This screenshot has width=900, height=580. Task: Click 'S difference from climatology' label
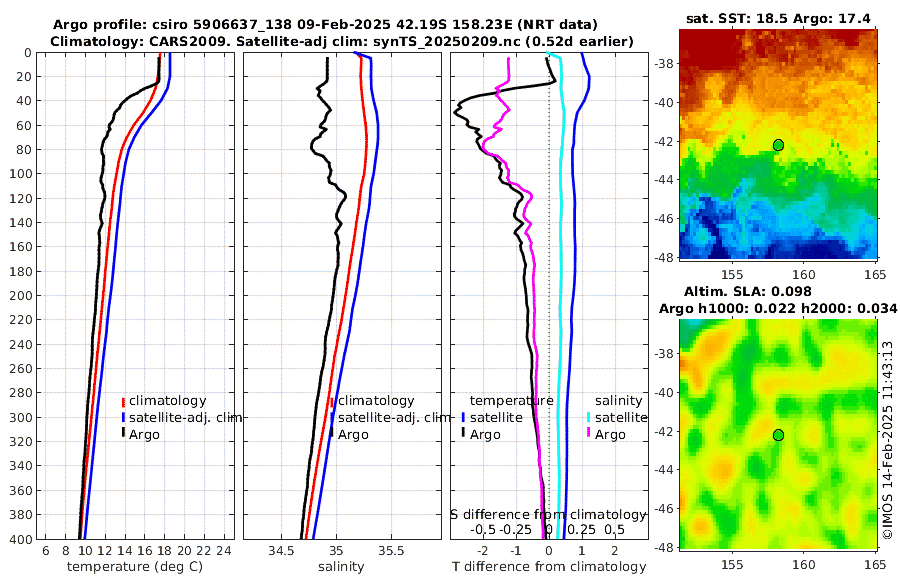[548, 515]
